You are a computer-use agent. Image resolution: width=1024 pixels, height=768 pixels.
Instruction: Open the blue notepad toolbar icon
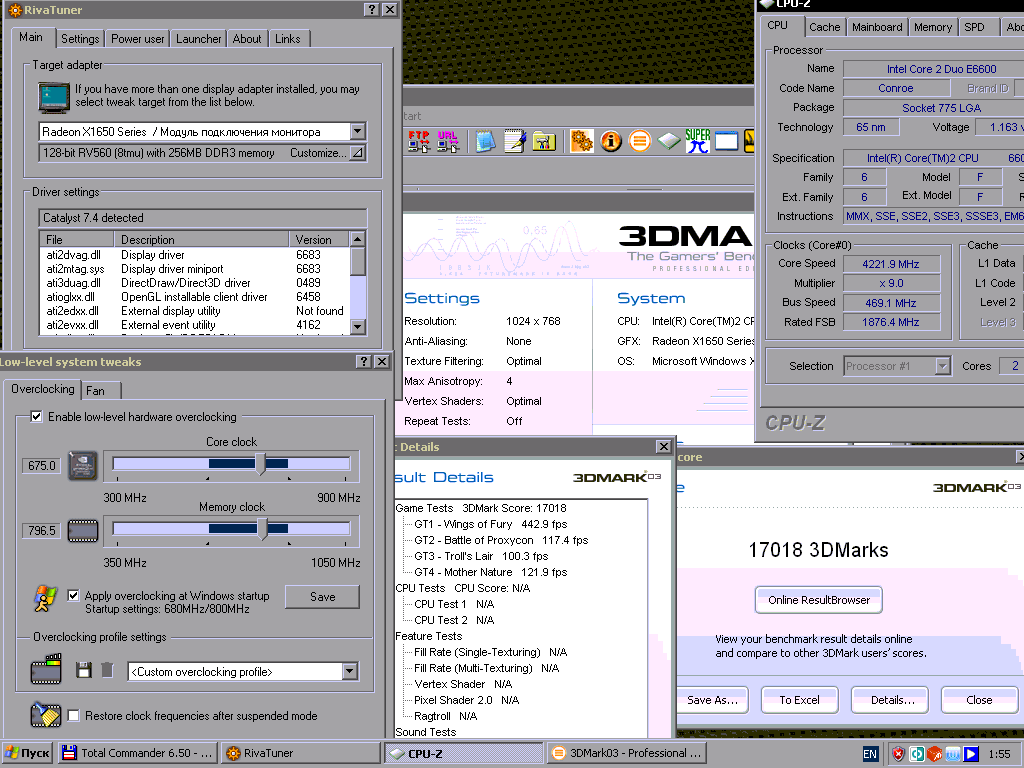[x=485, y=141]
